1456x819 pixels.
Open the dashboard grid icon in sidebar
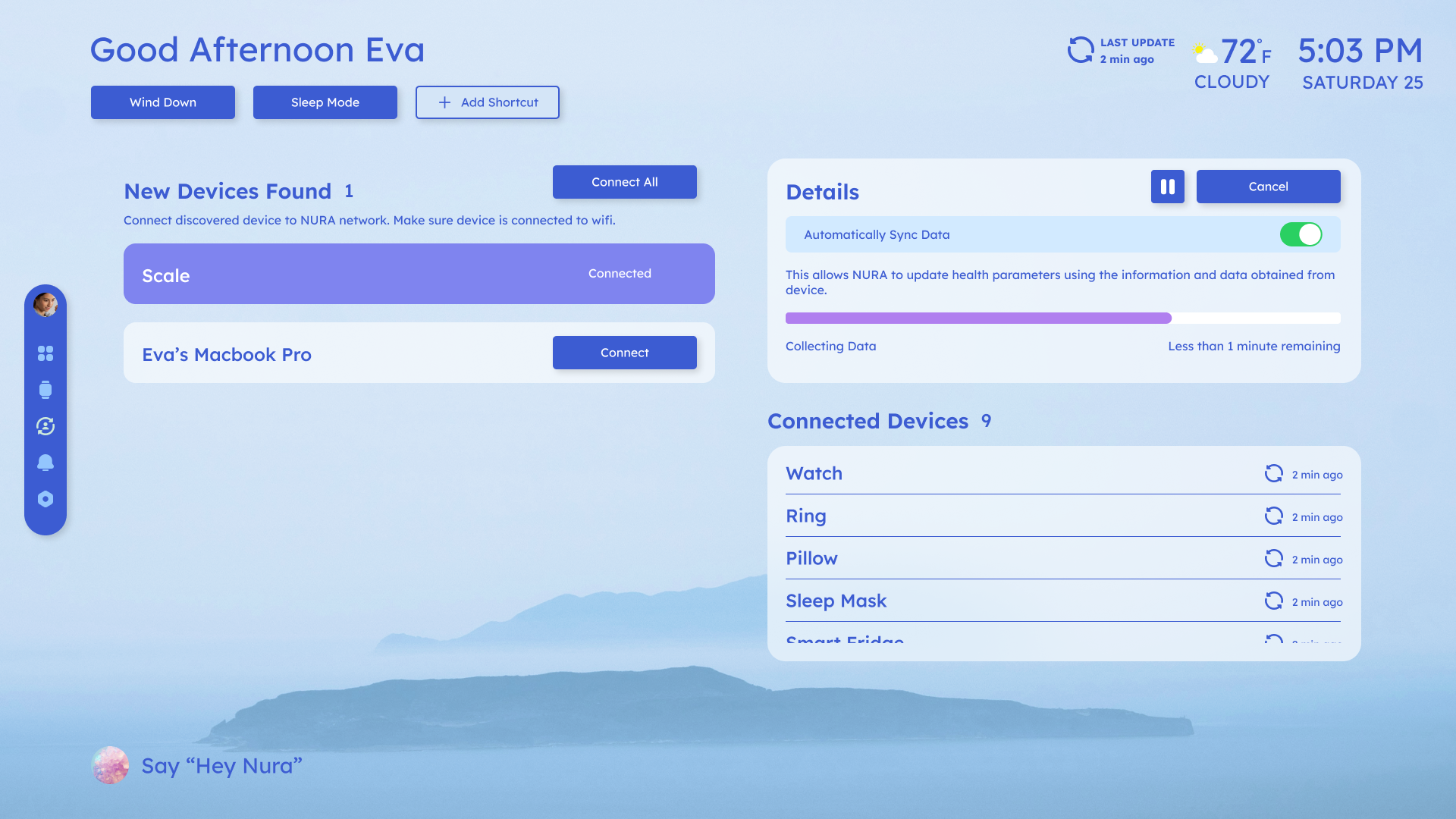[x=45, y=353]
